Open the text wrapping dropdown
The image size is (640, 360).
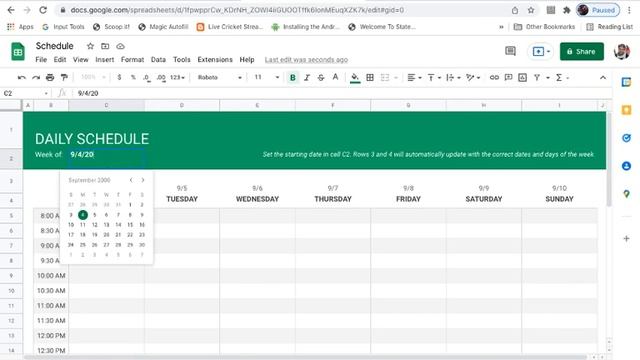[x=453, y=77]
